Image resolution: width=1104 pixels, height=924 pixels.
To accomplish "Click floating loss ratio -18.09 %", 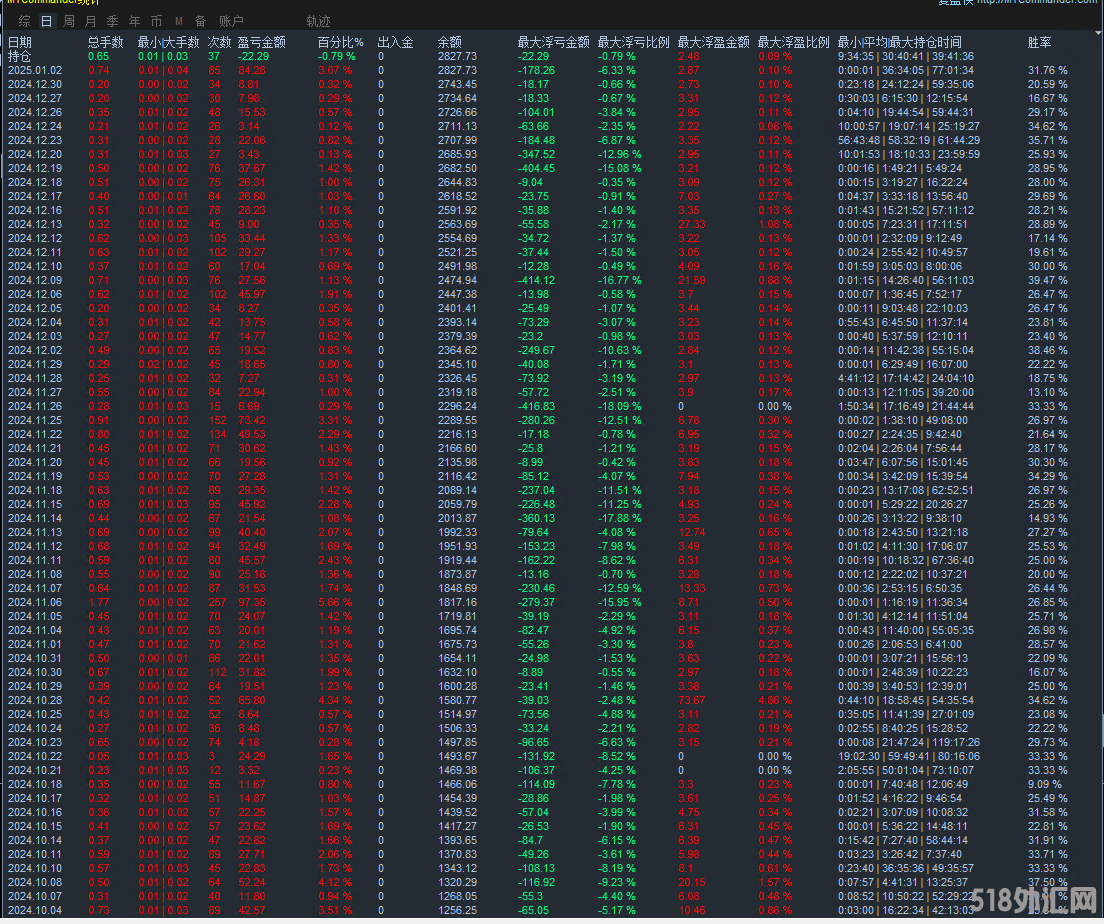I will pos(620,406).
